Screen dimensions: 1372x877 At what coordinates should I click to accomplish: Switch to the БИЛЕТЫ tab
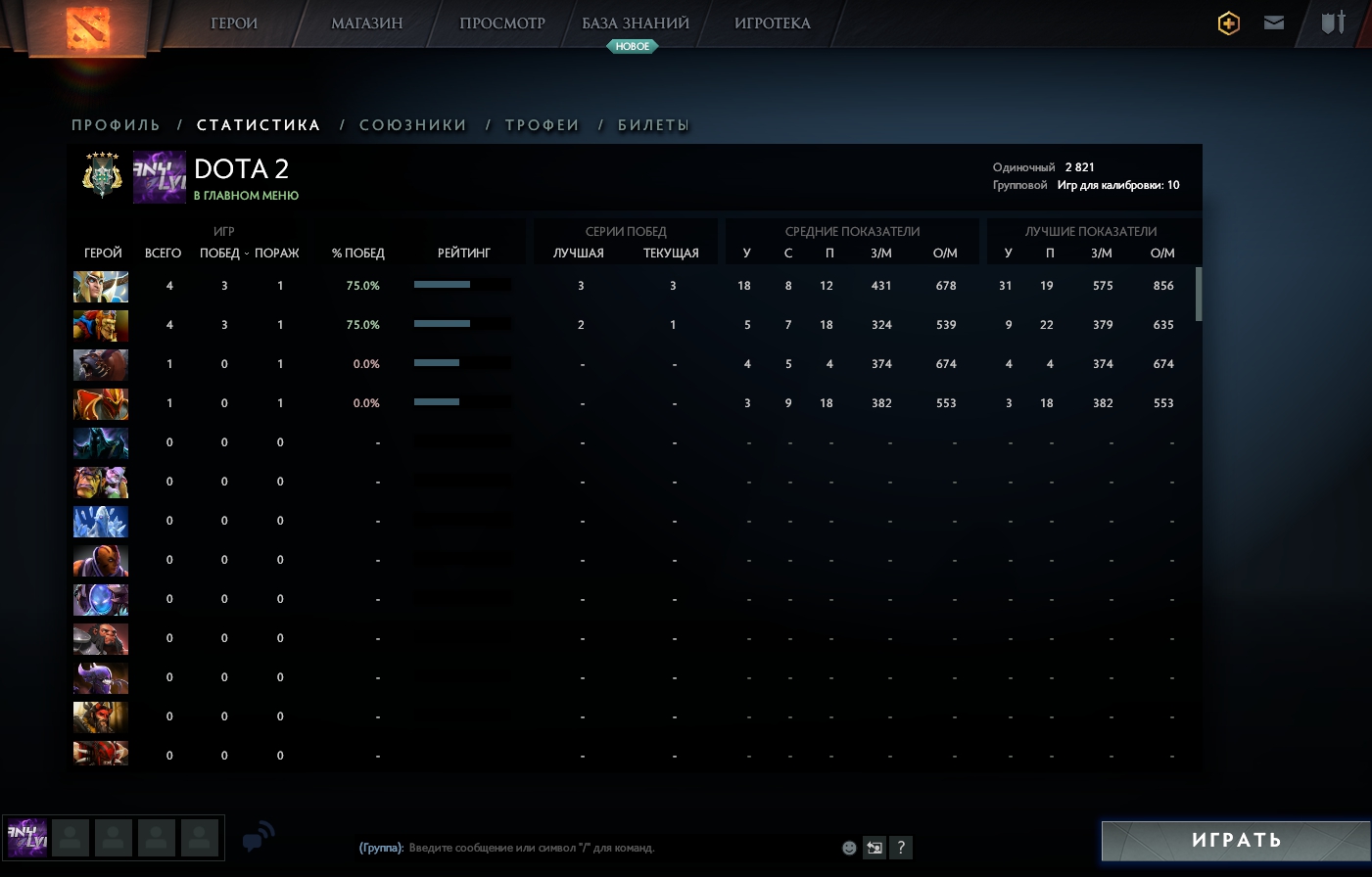coord(654,125)
